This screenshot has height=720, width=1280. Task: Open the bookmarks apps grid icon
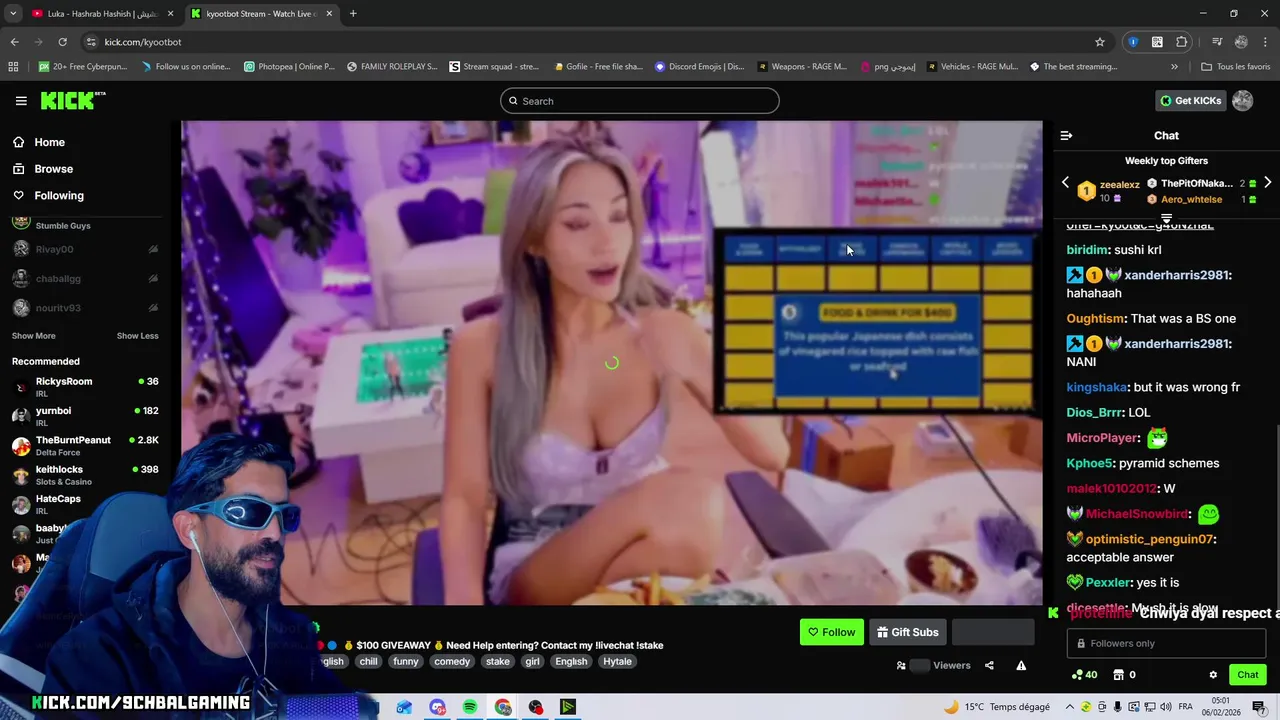coord(13,67)
